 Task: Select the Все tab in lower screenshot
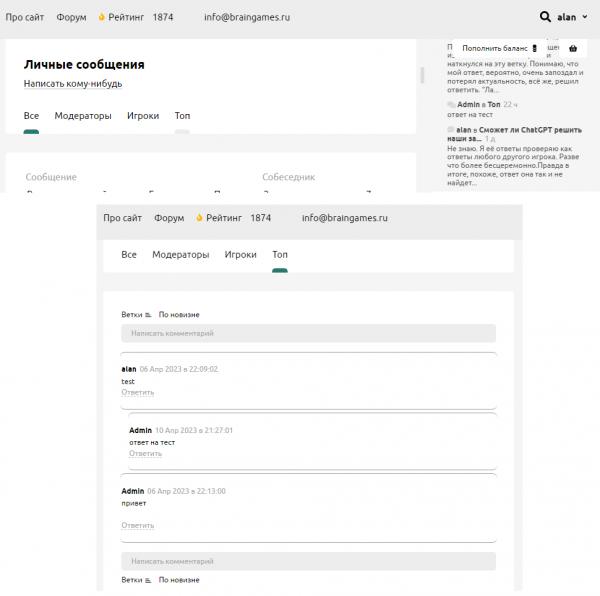[129, 254]
